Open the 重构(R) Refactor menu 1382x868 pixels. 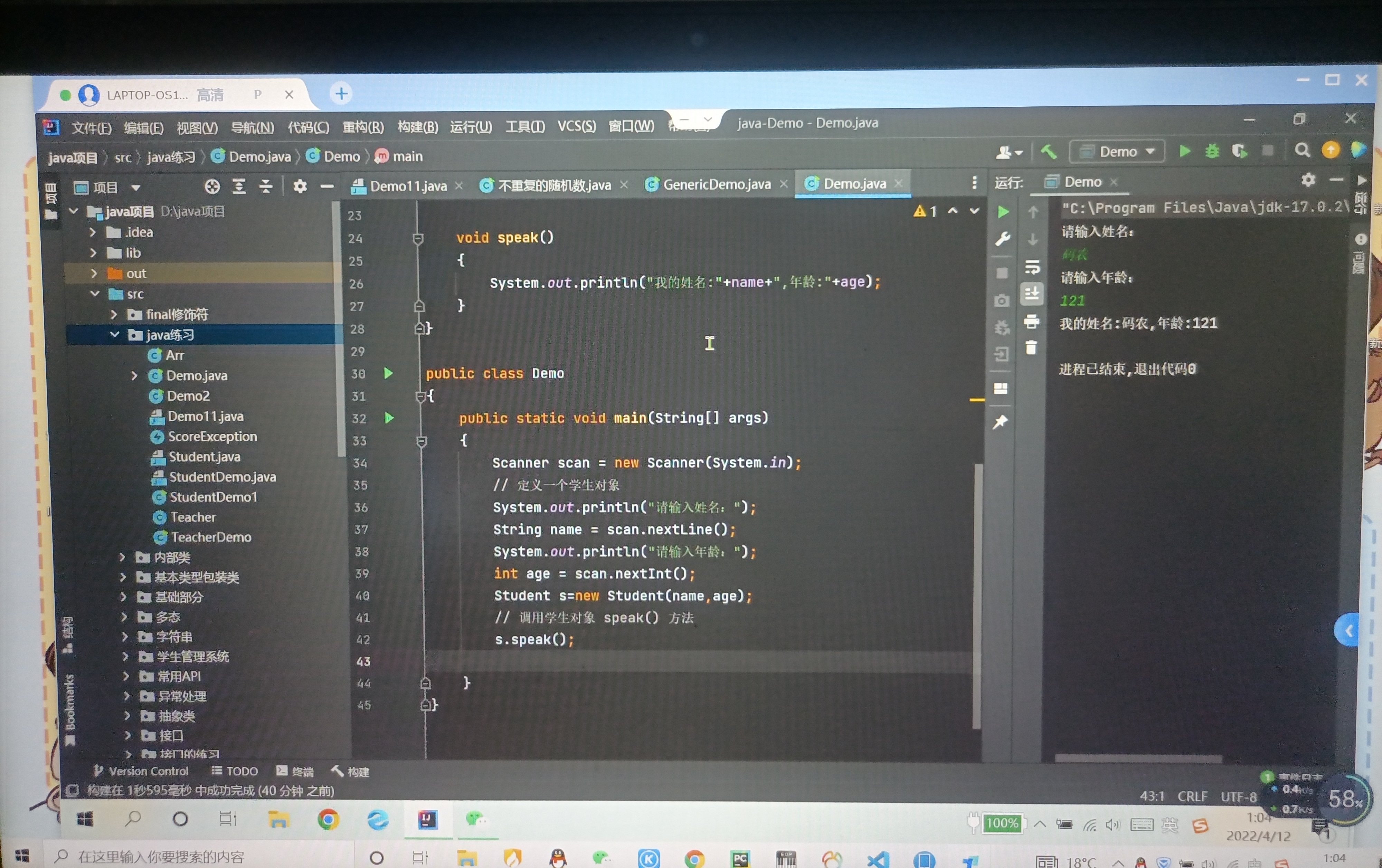click(363, 127)
